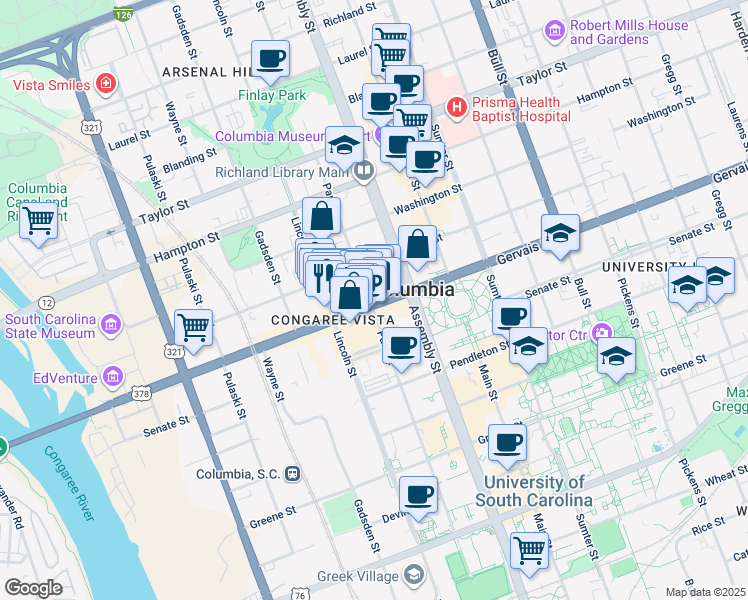Viewport: 748px width, 600px height.
Task: Click the shopping bag marker above Hampton St
Action: pyautogui.click(x=322, y=216)
